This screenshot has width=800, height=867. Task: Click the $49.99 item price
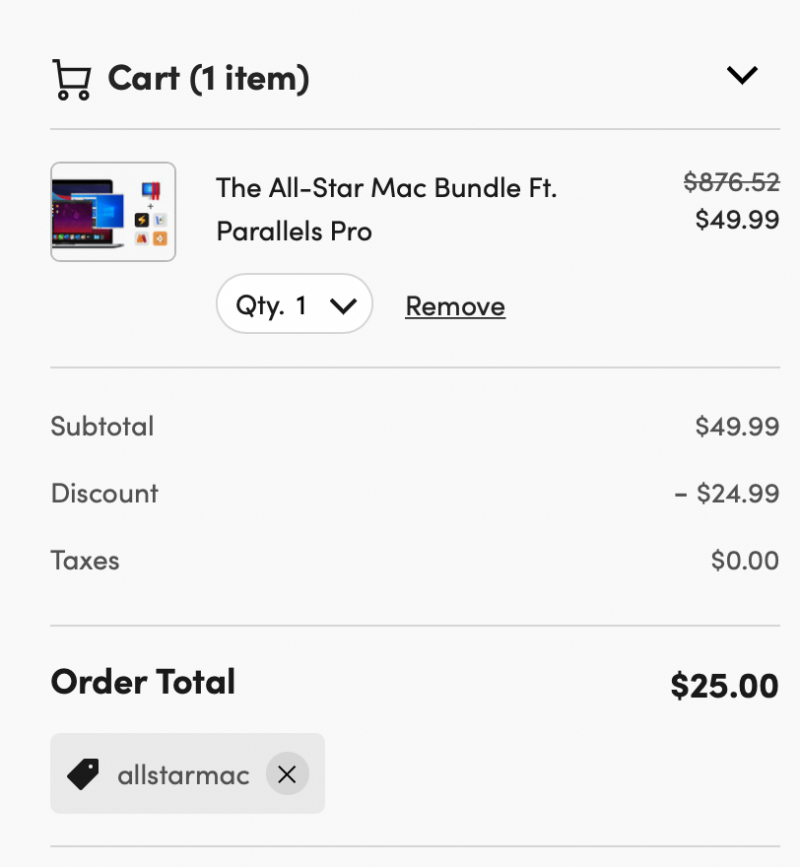pos(737,220)
